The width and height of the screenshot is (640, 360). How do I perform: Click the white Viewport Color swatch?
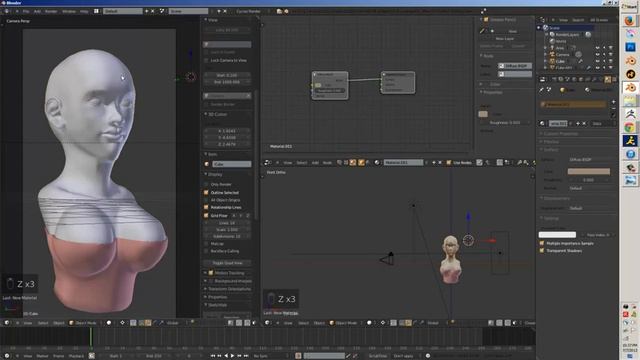coord(557,235)
